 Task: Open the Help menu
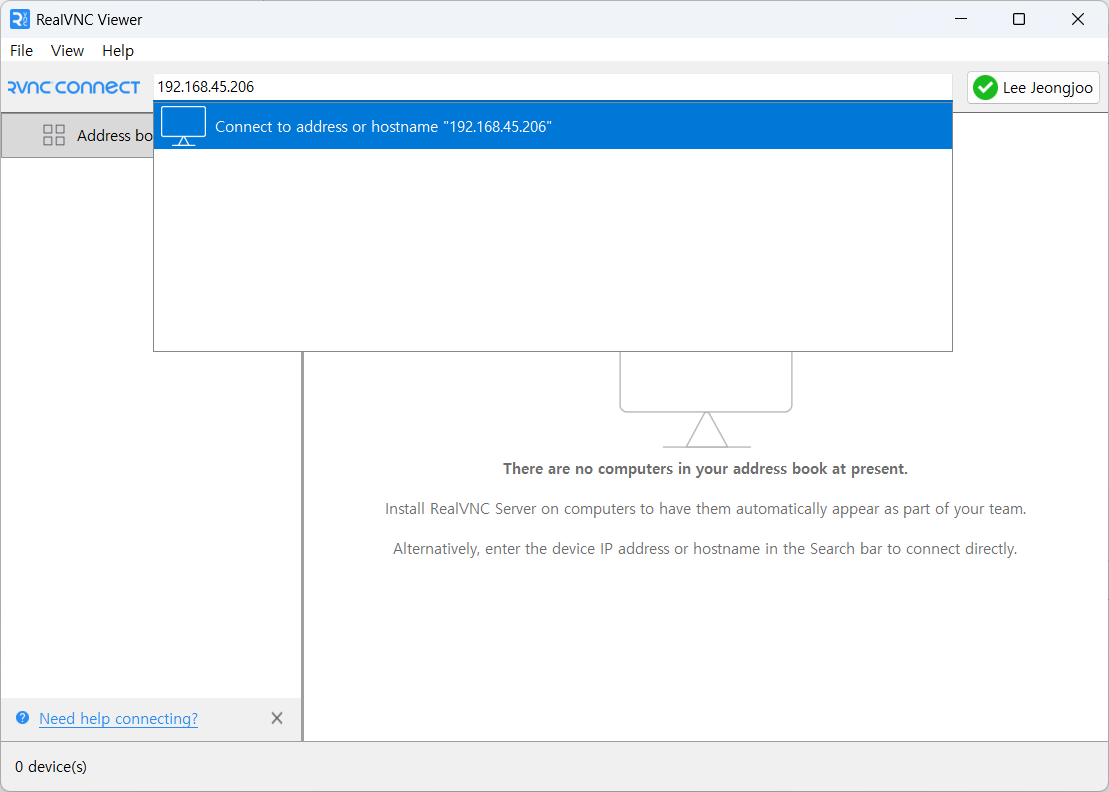(117, 51)
